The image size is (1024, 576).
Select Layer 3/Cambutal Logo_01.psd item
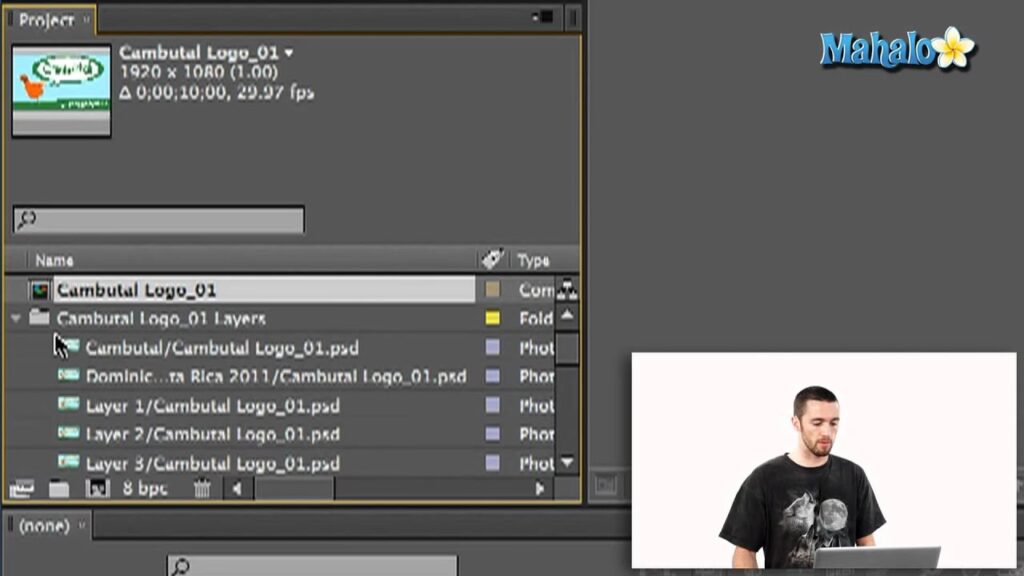pyautogui.click(x=212, y=463)
